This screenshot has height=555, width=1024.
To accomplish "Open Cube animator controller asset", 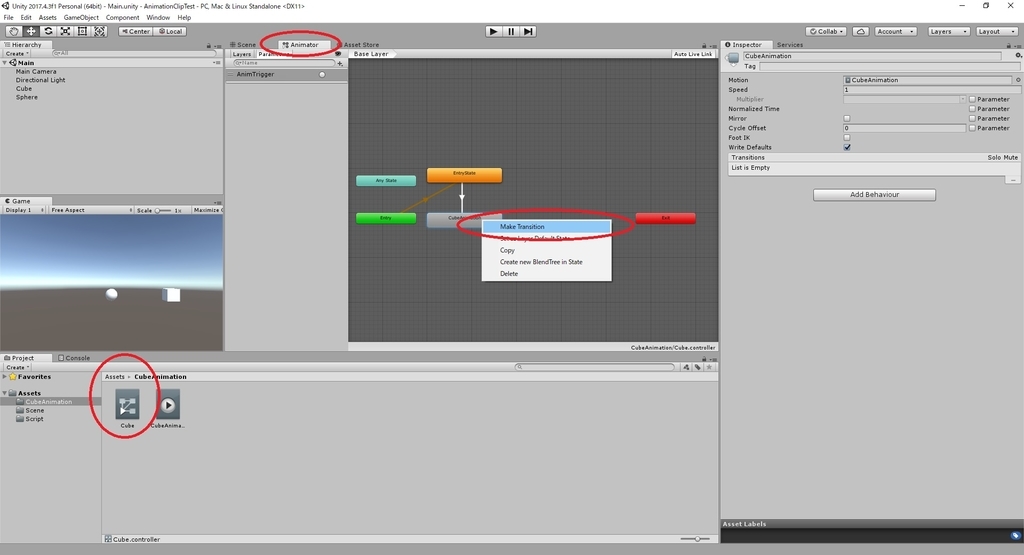I will point(127,409).
